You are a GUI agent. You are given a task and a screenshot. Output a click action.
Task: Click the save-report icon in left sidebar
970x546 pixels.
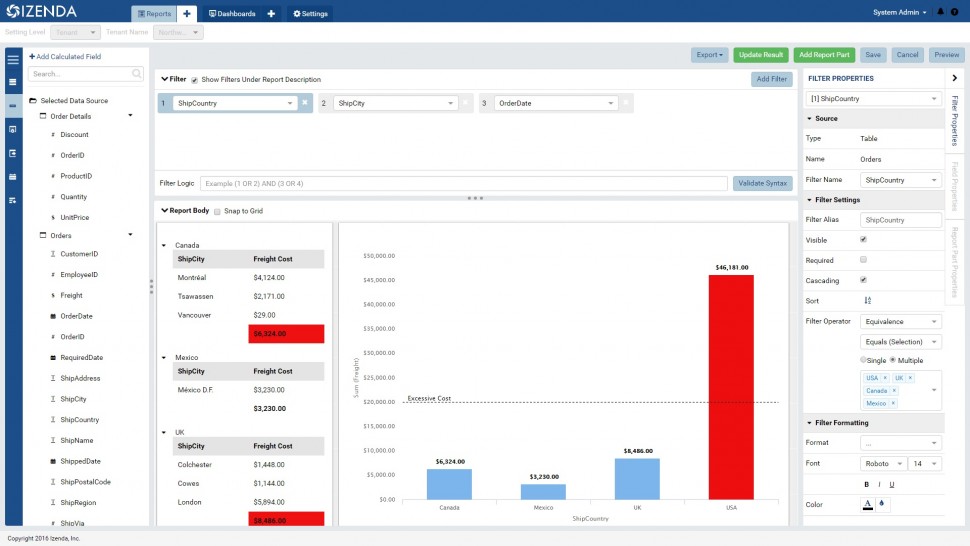click(12, 129)
